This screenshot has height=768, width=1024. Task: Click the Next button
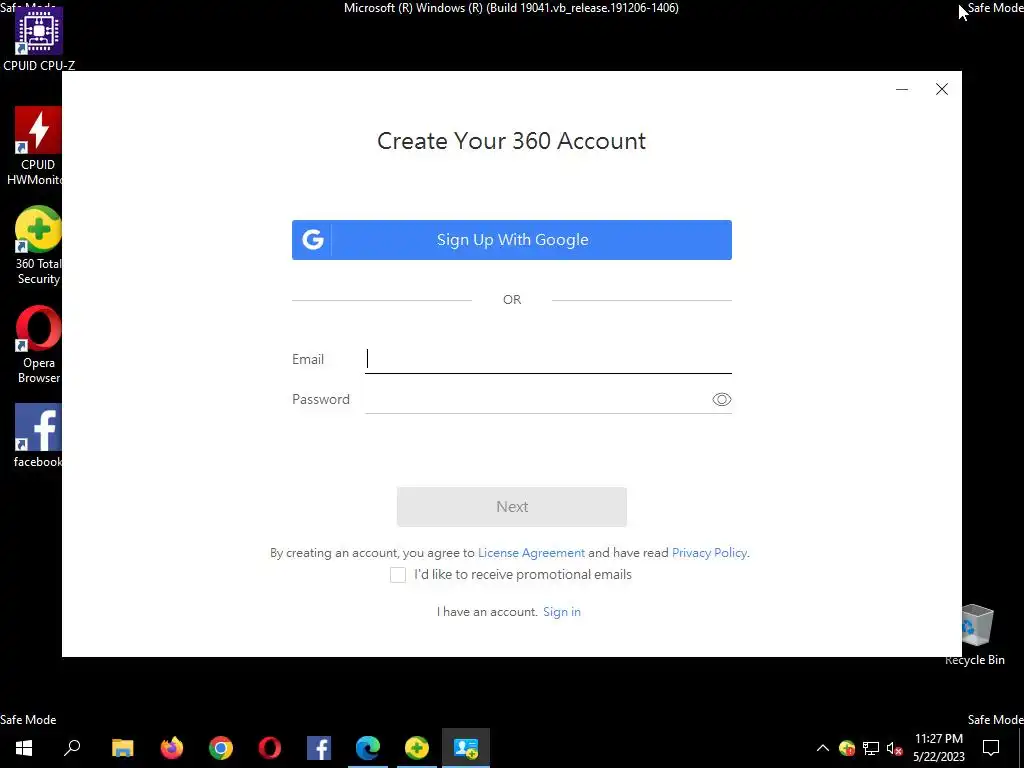tap(511, 507)
